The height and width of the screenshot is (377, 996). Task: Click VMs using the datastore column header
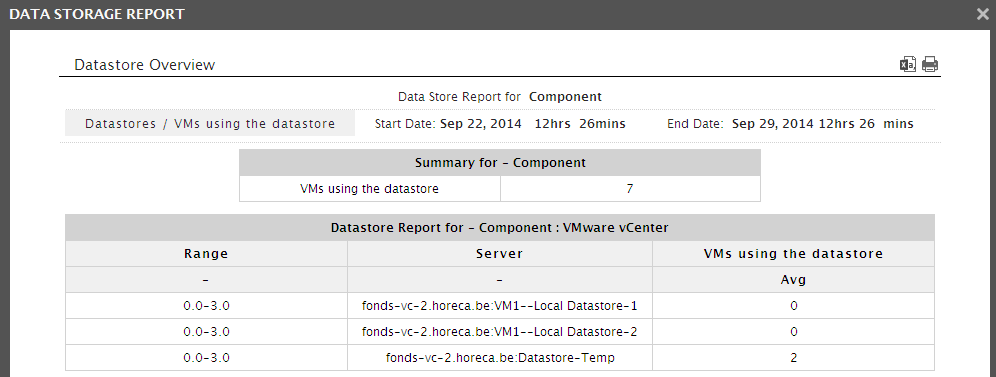793,254
